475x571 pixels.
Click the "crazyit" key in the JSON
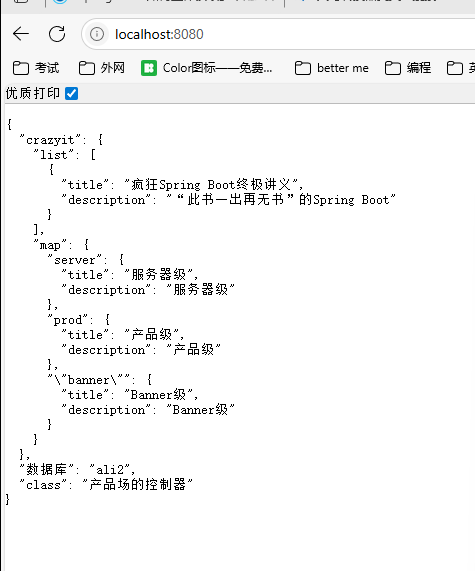tap(50, 140)
